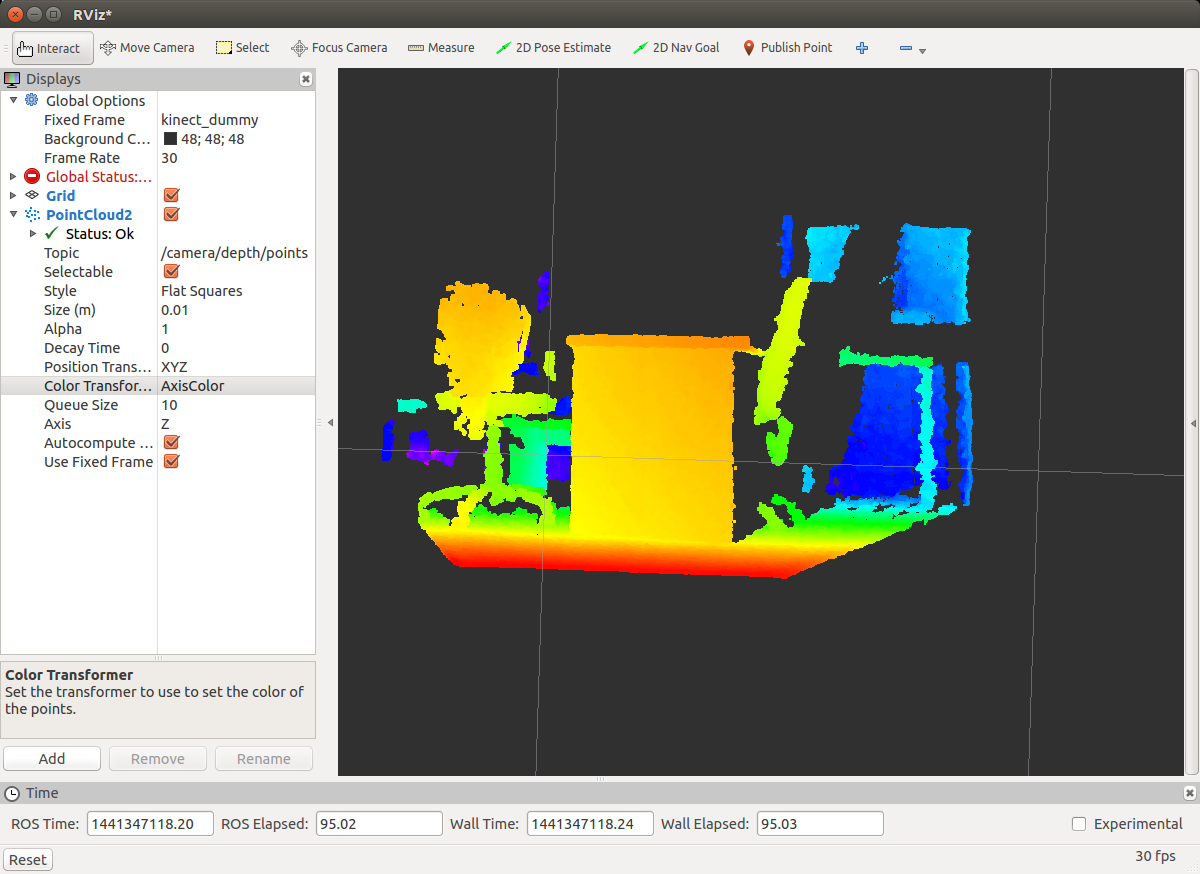This screenshot has width=1200, height=874.
Task: Close the Displays panel
Action: tap(306, 79)
